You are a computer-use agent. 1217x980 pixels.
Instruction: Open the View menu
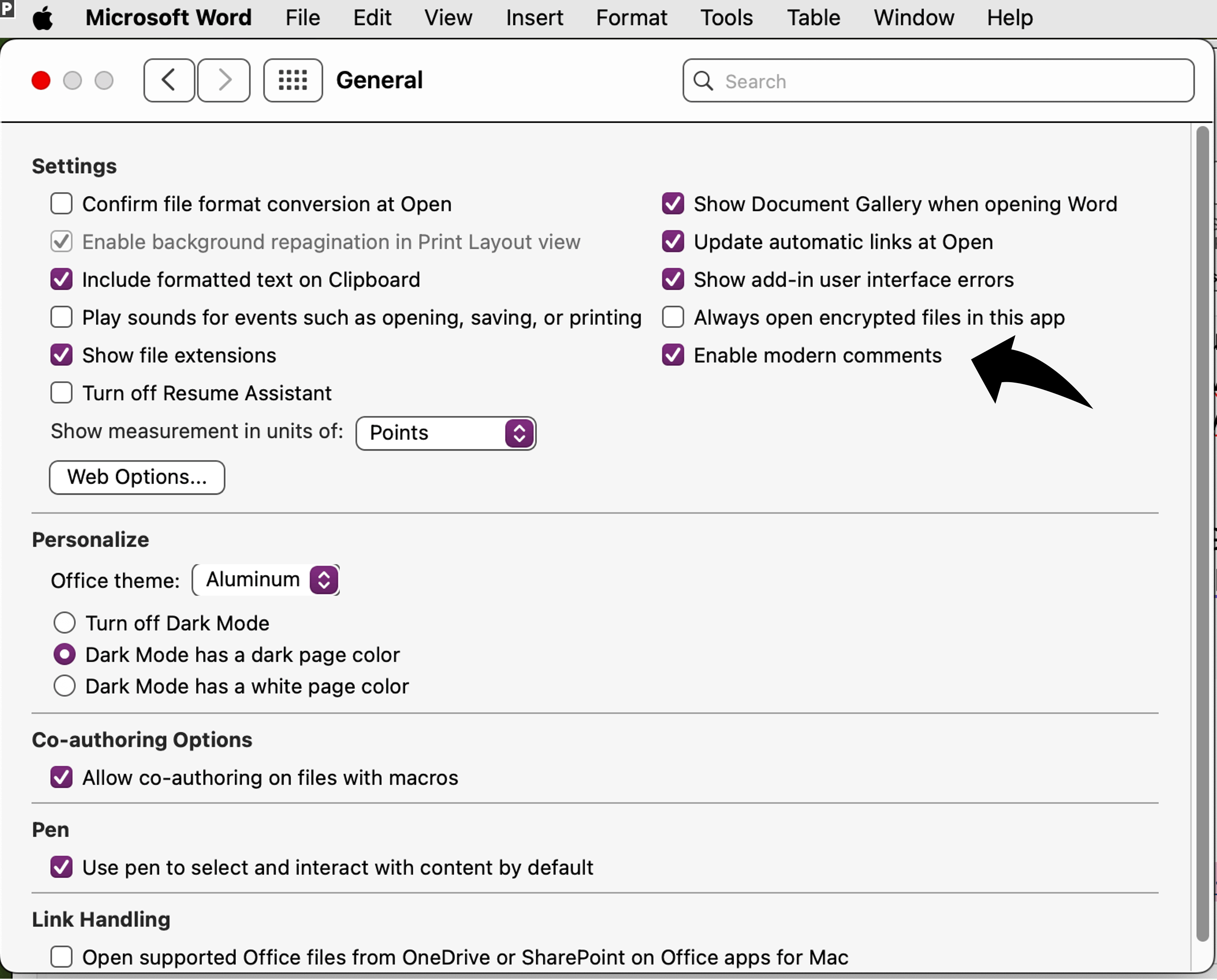(x=448, y=18)
